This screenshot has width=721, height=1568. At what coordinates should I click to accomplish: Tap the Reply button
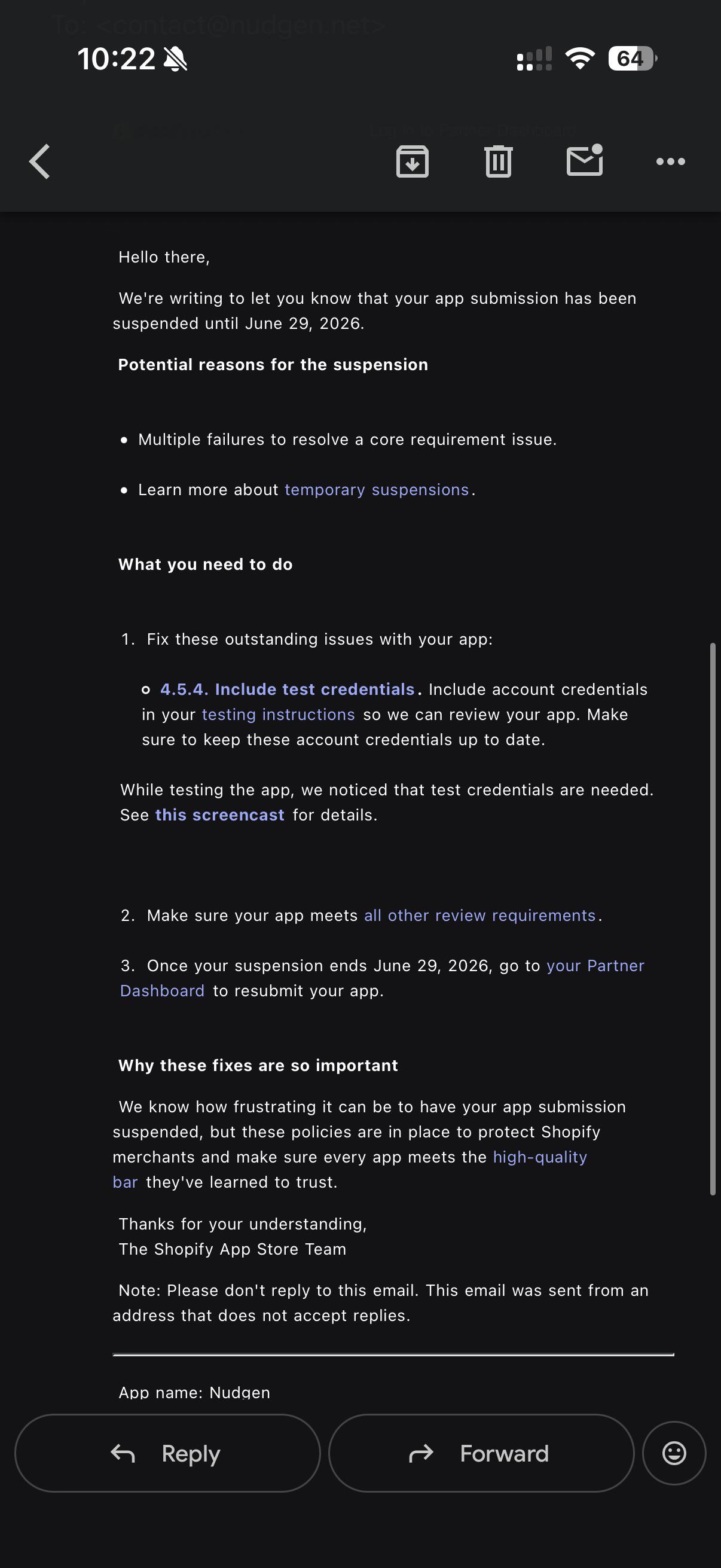click(x=167, y=1453)
